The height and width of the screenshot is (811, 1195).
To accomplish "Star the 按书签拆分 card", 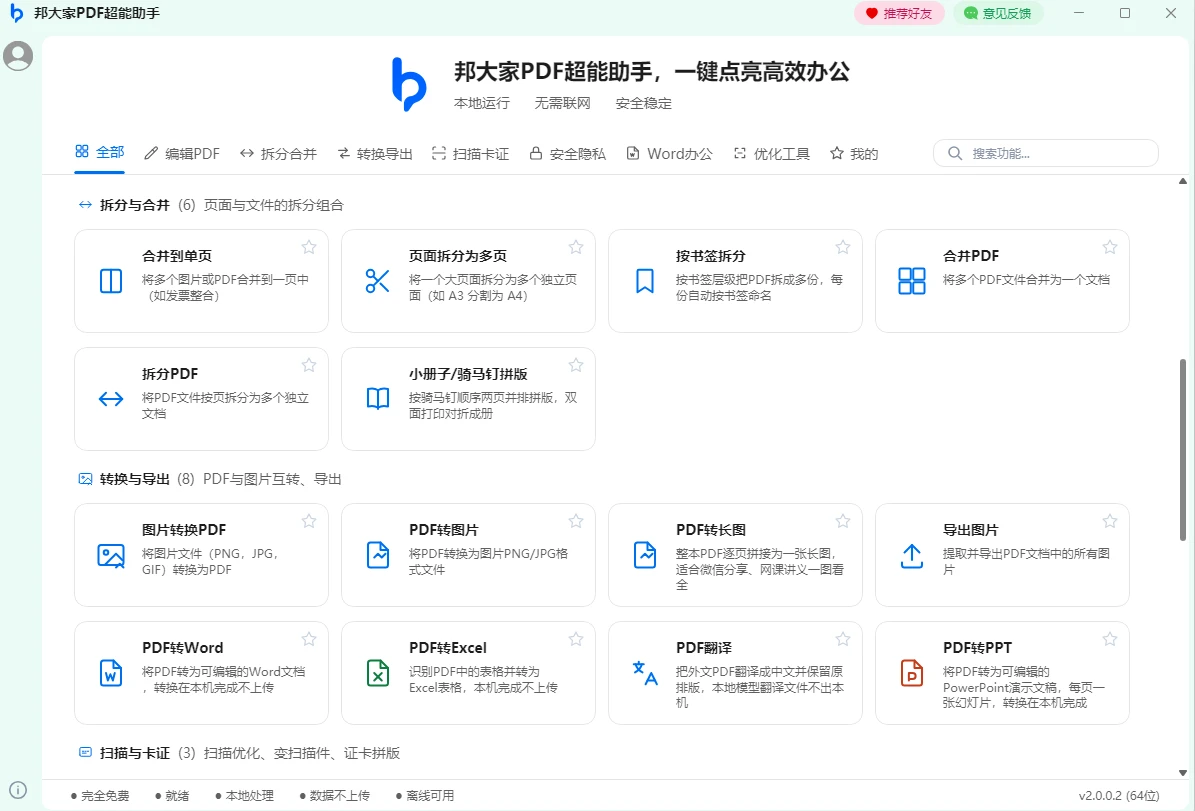I will pos(843,247).
